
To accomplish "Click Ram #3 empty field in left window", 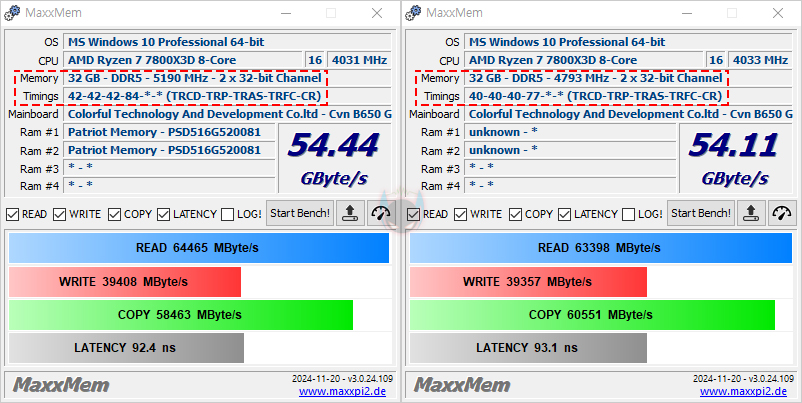I will (x=169, y=168).
